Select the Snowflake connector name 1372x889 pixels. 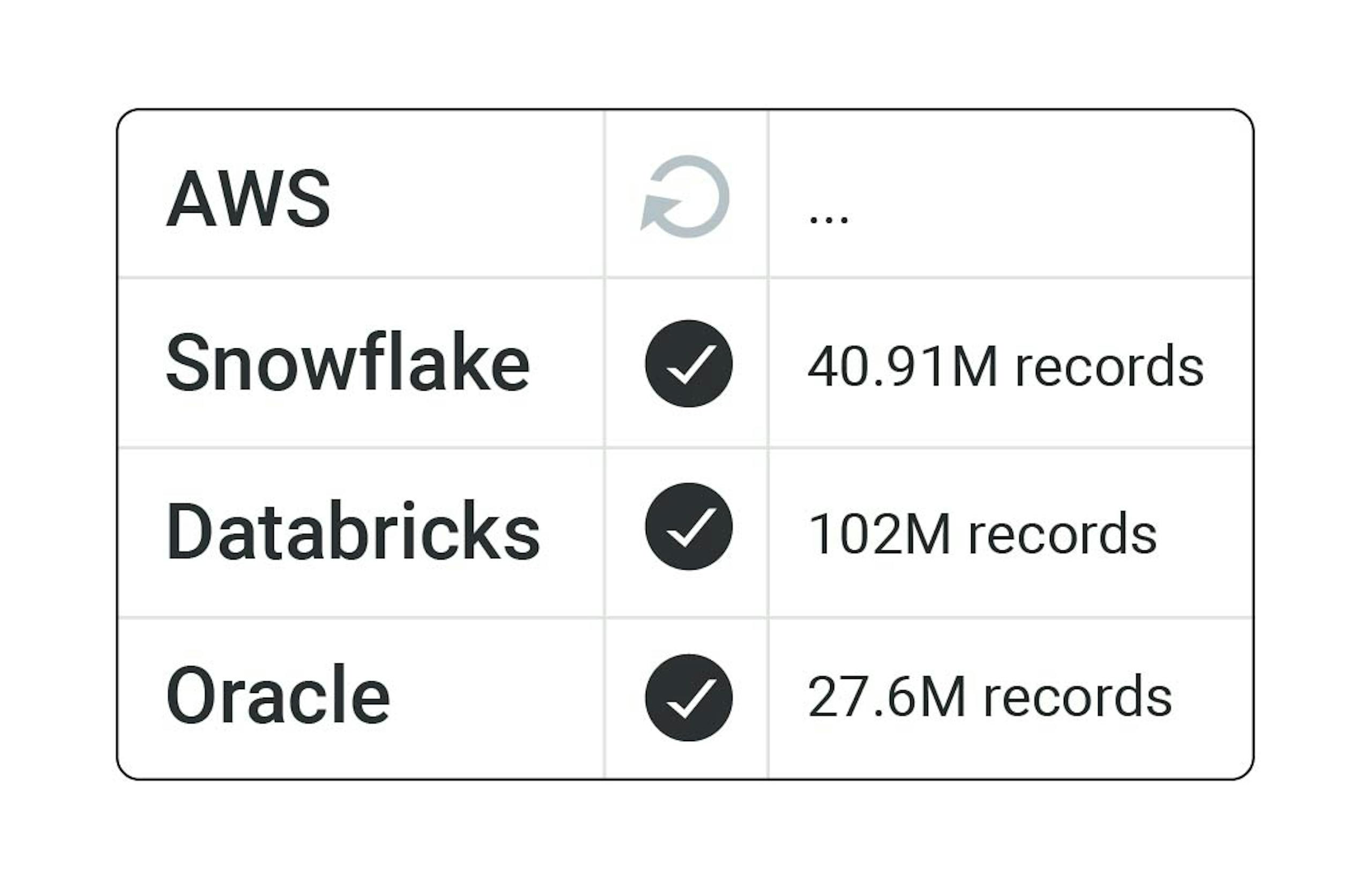click(347, 363)
